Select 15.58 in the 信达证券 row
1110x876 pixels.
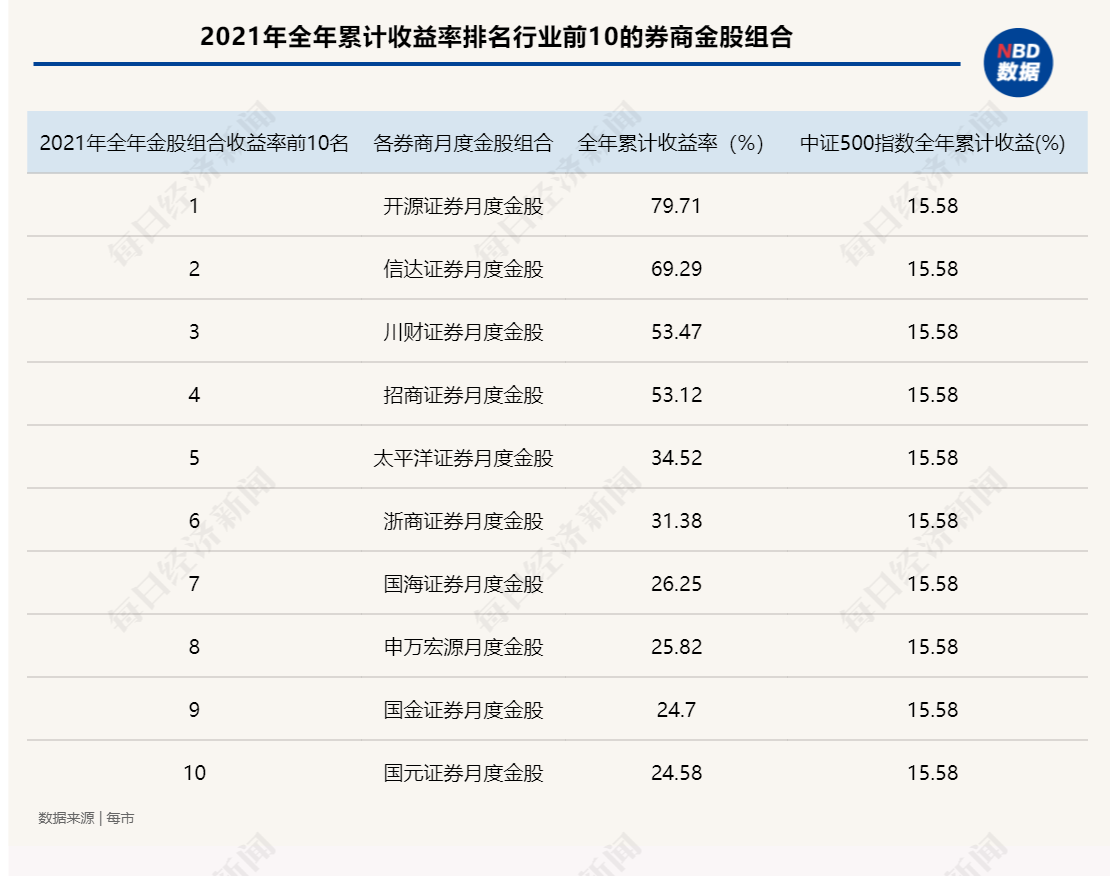[932, 269]
